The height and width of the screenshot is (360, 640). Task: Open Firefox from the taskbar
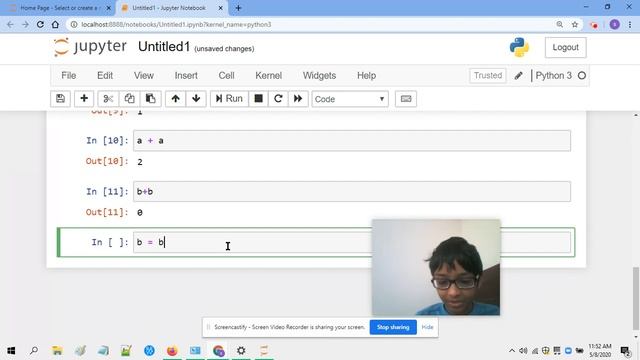[172, 351]
